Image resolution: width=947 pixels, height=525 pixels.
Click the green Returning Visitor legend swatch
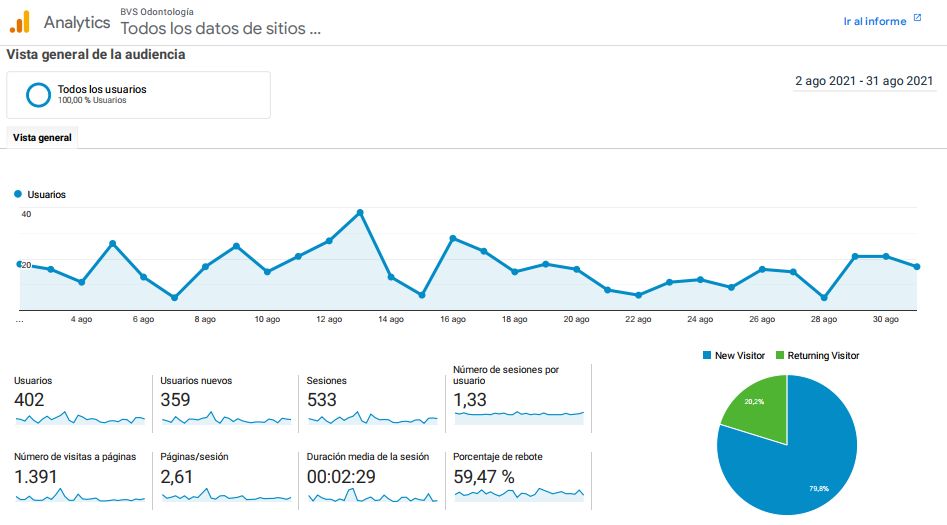pyautogui.click(x=780, y=355)
